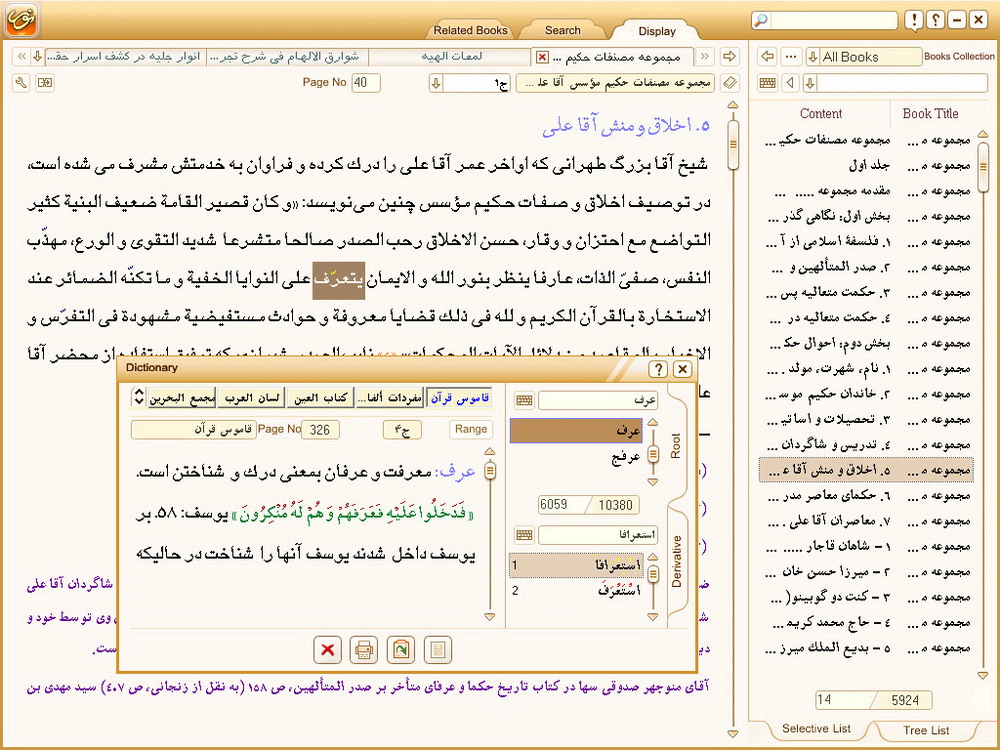The width and height of the screenshot is (1000, 750).
Task: Select the لسان العرب dictionary tab
Action: [x=251, y=399]
